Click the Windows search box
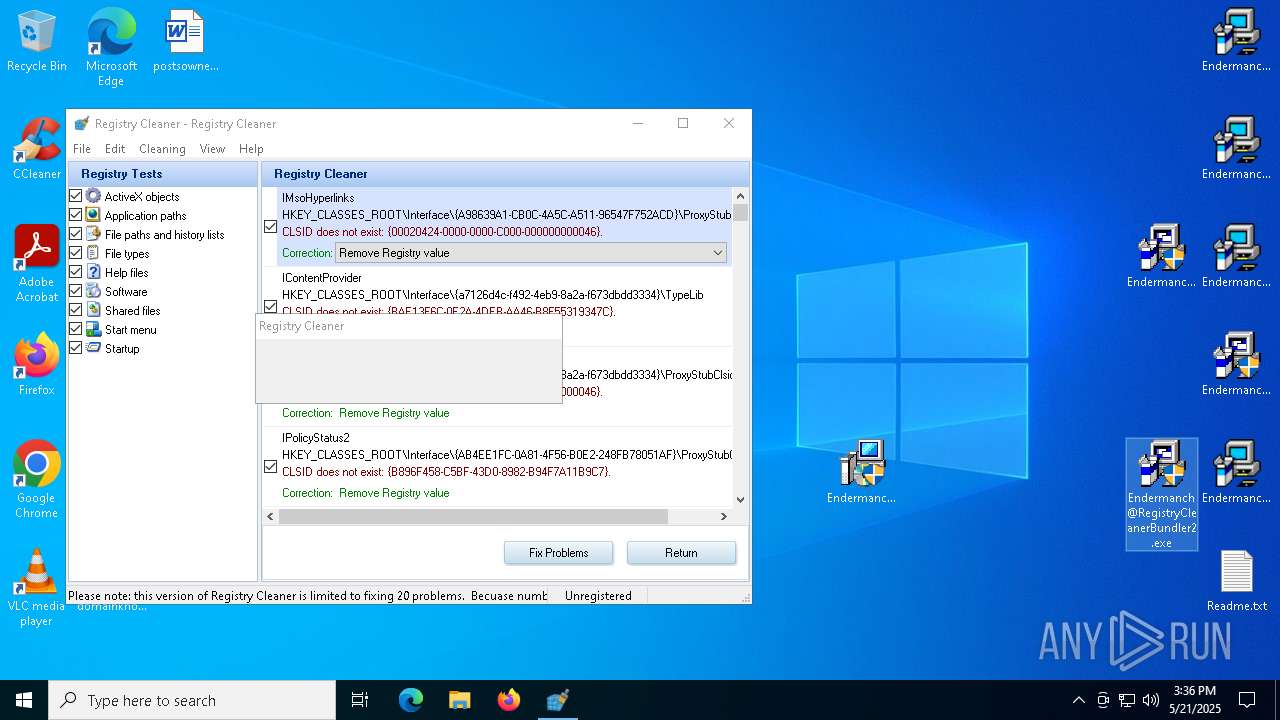Viewport: 1280px width, 720px height. pyautogui.click(x=192, y=700)
